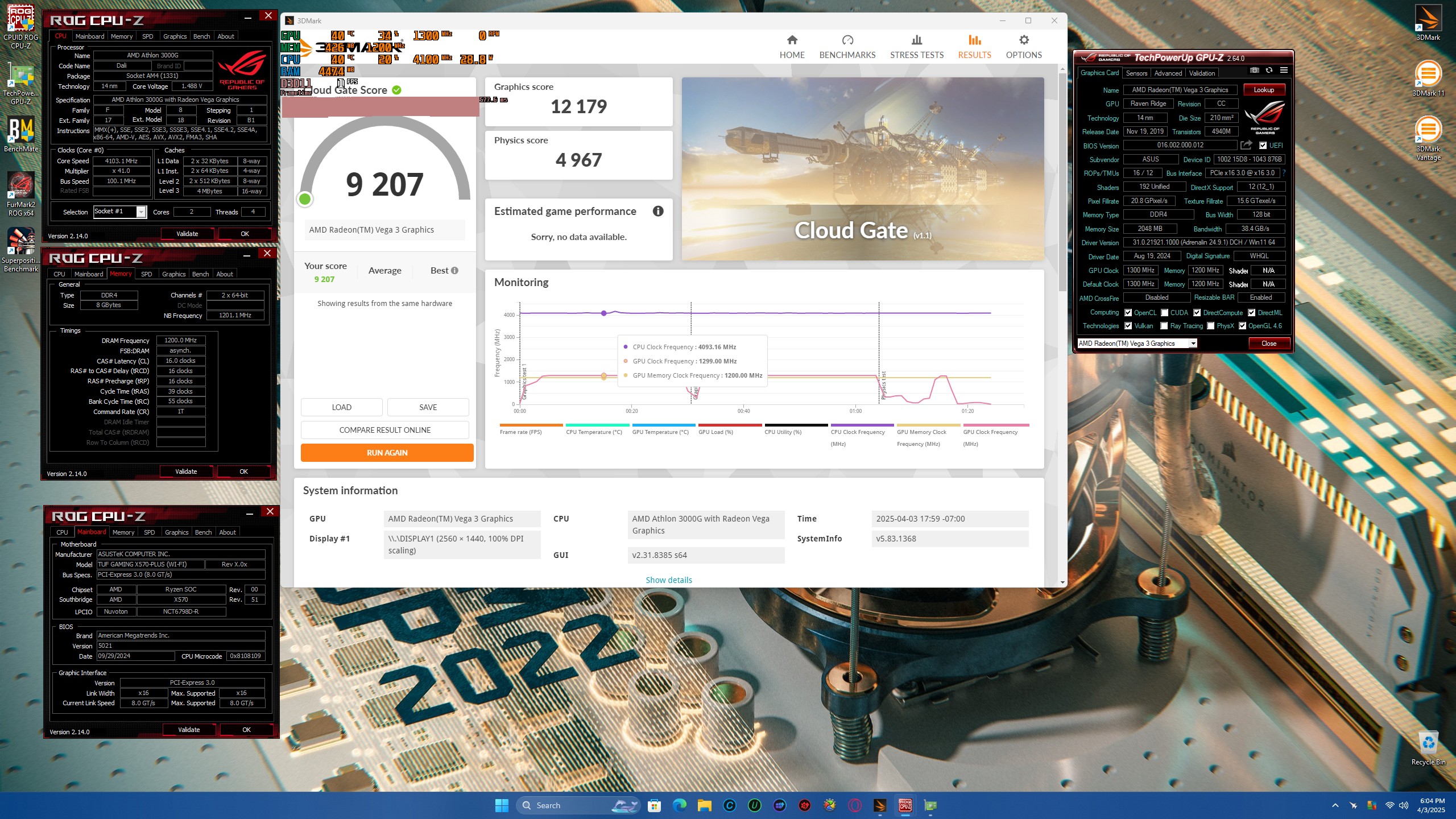Click the 3DMark vertical scrollbar

click(x=1062, y=182)
